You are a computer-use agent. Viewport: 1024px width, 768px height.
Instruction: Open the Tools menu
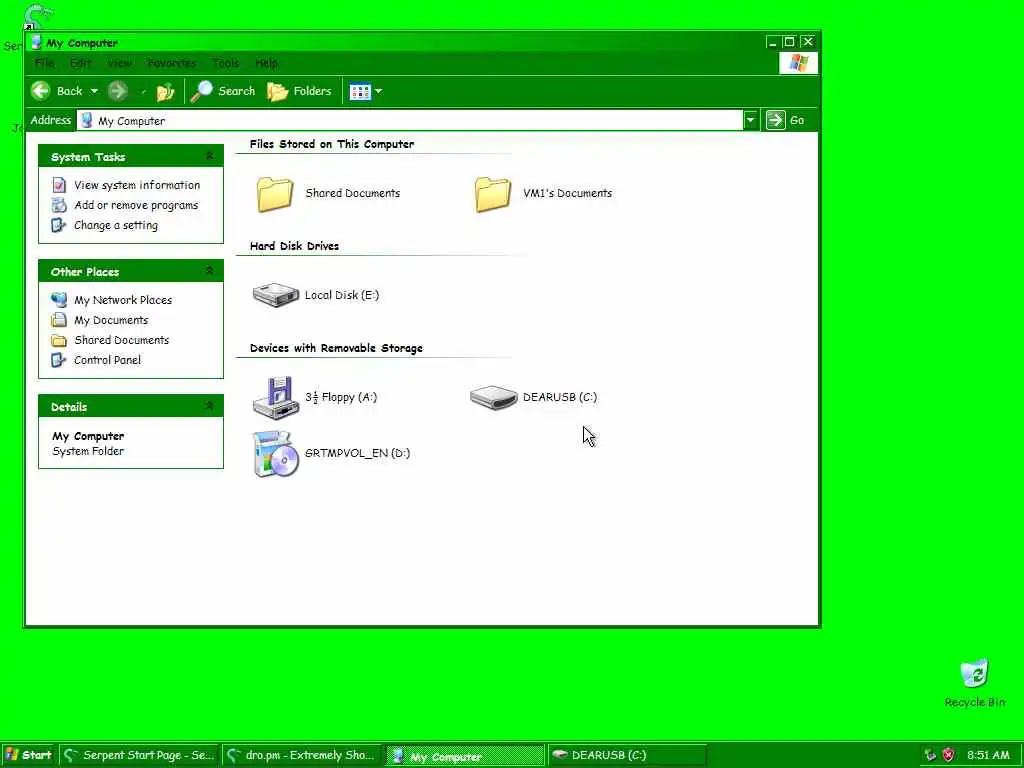226,63
